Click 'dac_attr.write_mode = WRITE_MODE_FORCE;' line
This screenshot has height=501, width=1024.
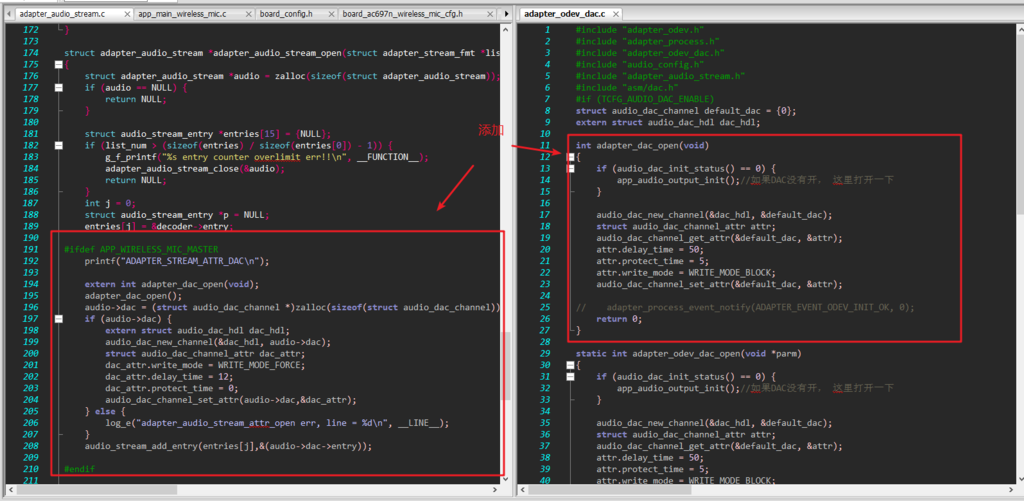204,365
